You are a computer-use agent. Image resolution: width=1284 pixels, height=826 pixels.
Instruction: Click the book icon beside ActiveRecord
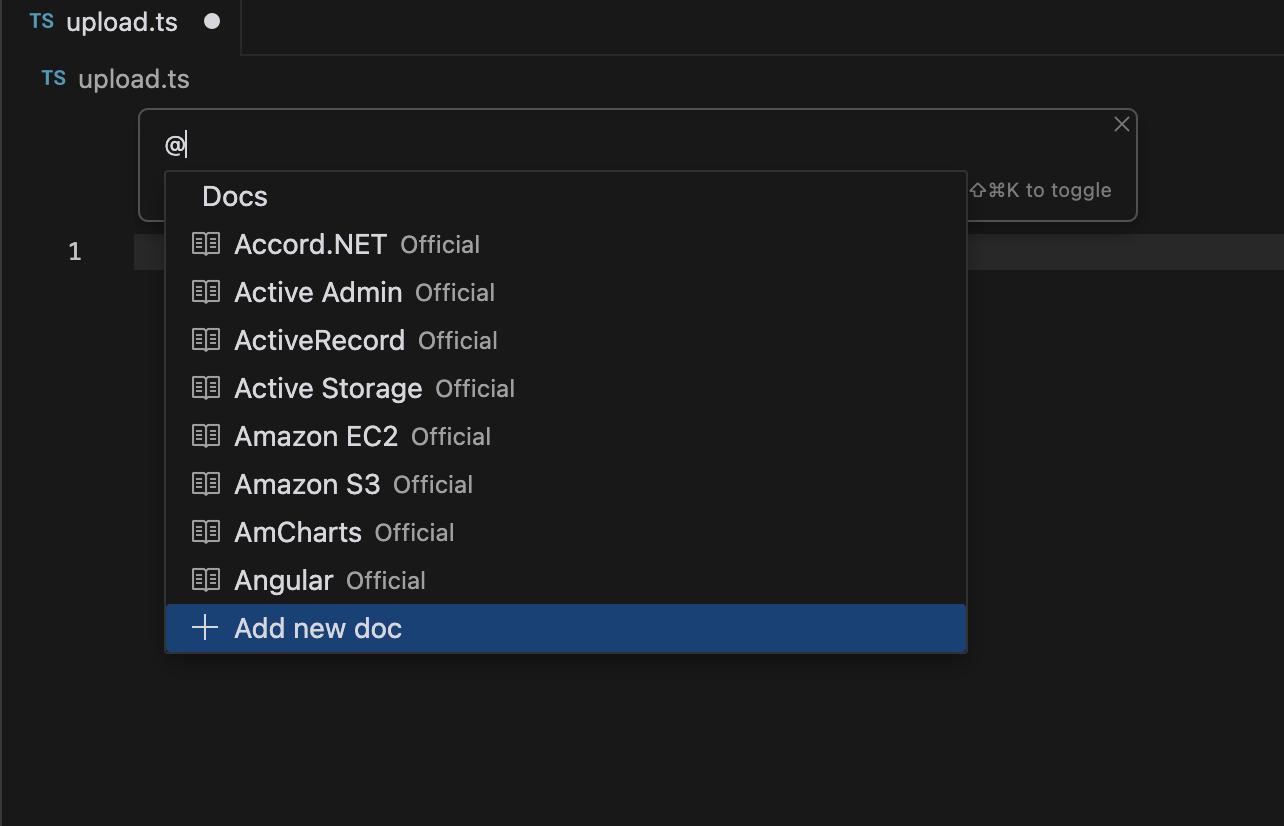click(x=205, y=340)
